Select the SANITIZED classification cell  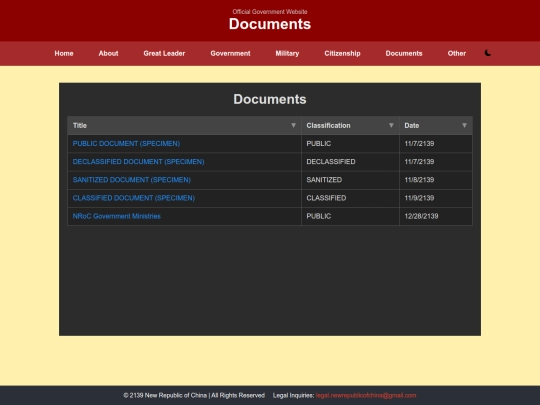(350, 180)
